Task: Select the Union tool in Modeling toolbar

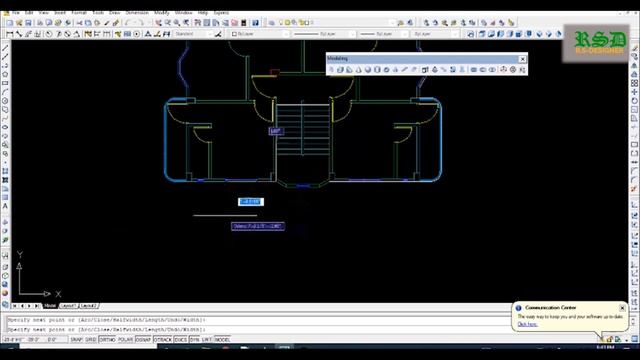Action: [473, 70]
